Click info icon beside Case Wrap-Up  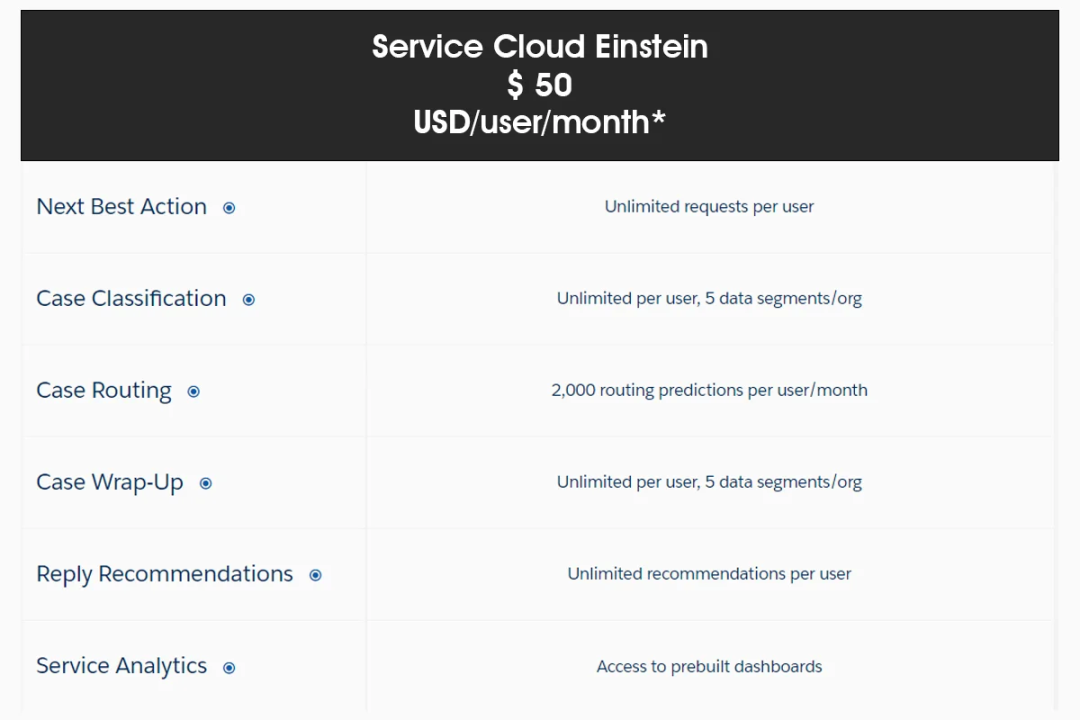coord(206,484)
